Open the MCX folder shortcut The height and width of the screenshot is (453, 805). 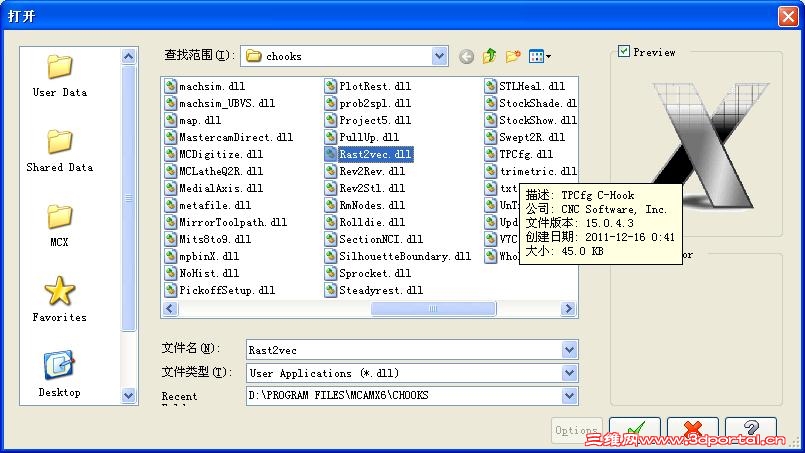60,225
